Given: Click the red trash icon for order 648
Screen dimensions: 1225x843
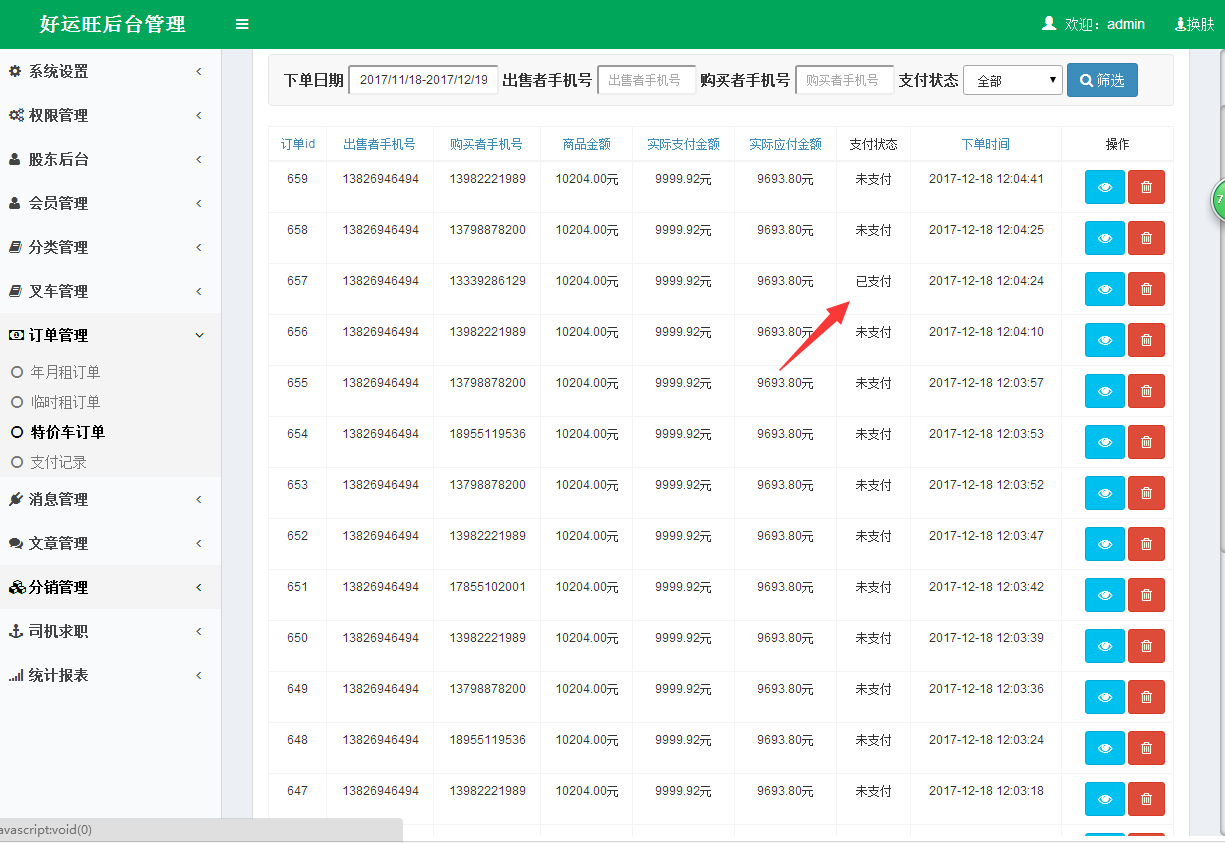Looking at the screenshot, I should coord(1146,748).
